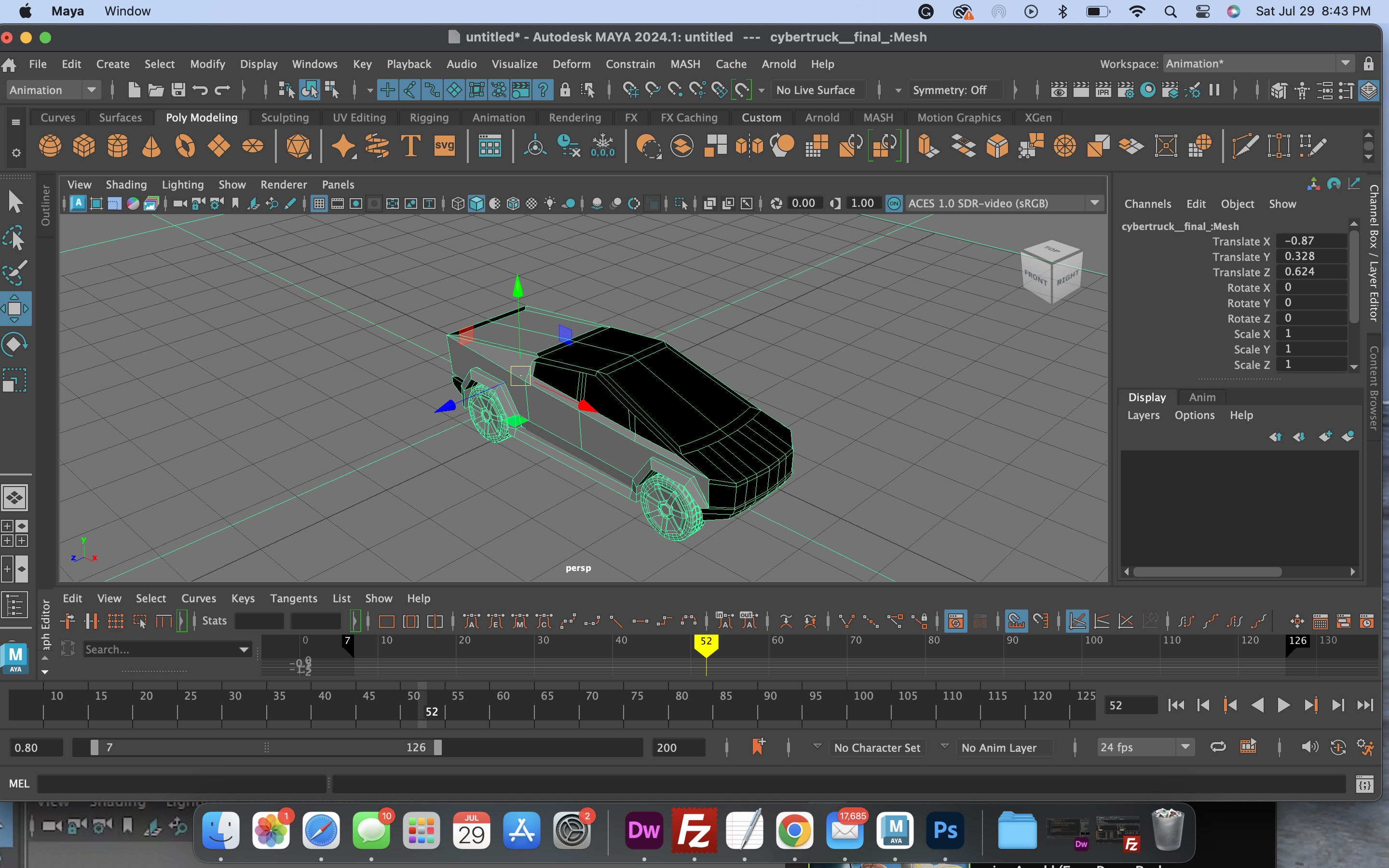Viewport: 1389px width, 868px height.
Task: Activate the Rotate tool in toolbox
Action: pyautogui.click(x=15, y=344)
